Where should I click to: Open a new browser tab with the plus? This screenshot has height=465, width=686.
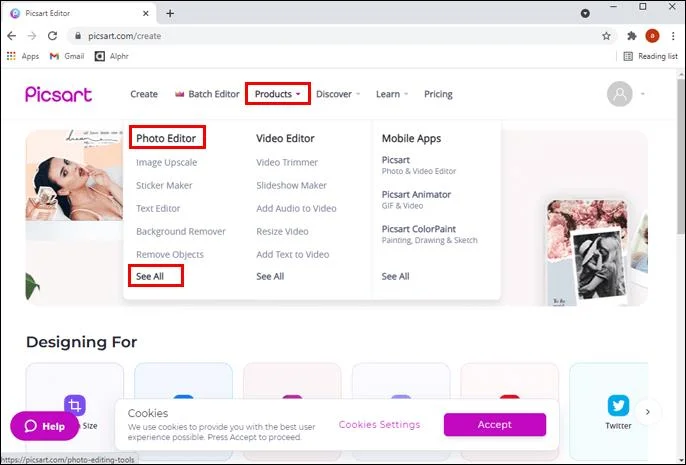[170, 14]
